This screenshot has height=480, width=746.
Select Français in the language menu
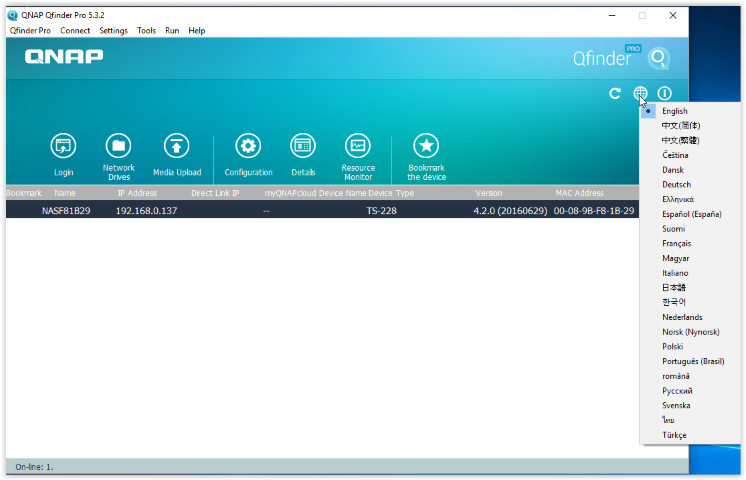tap(676, 243)
